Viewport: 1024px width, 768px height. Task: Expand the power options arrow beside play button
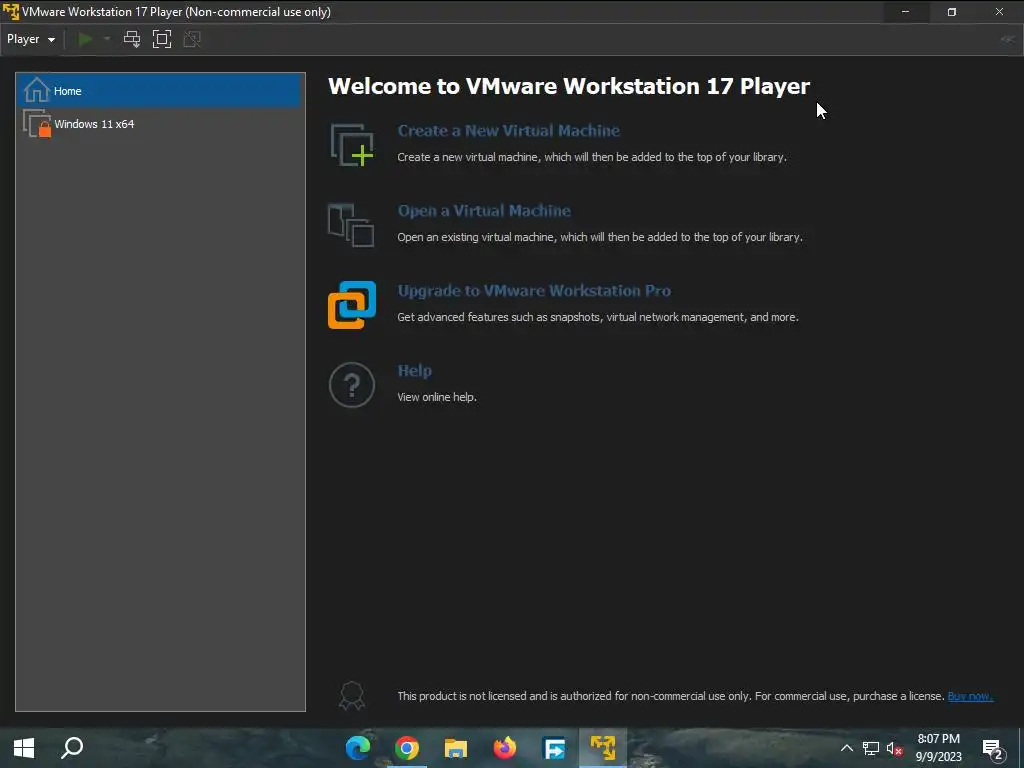tap(107, 39)
